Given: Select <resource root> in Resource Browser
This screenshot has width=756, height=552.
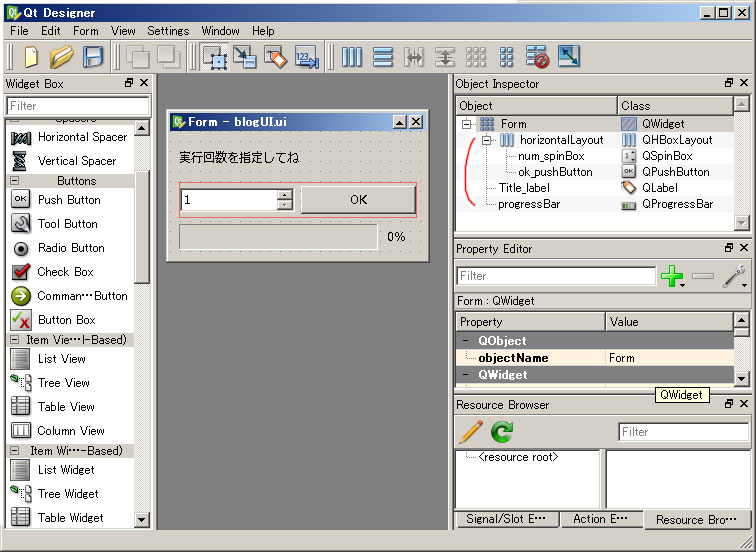Looking at the screenshot, I should point(518,457).
